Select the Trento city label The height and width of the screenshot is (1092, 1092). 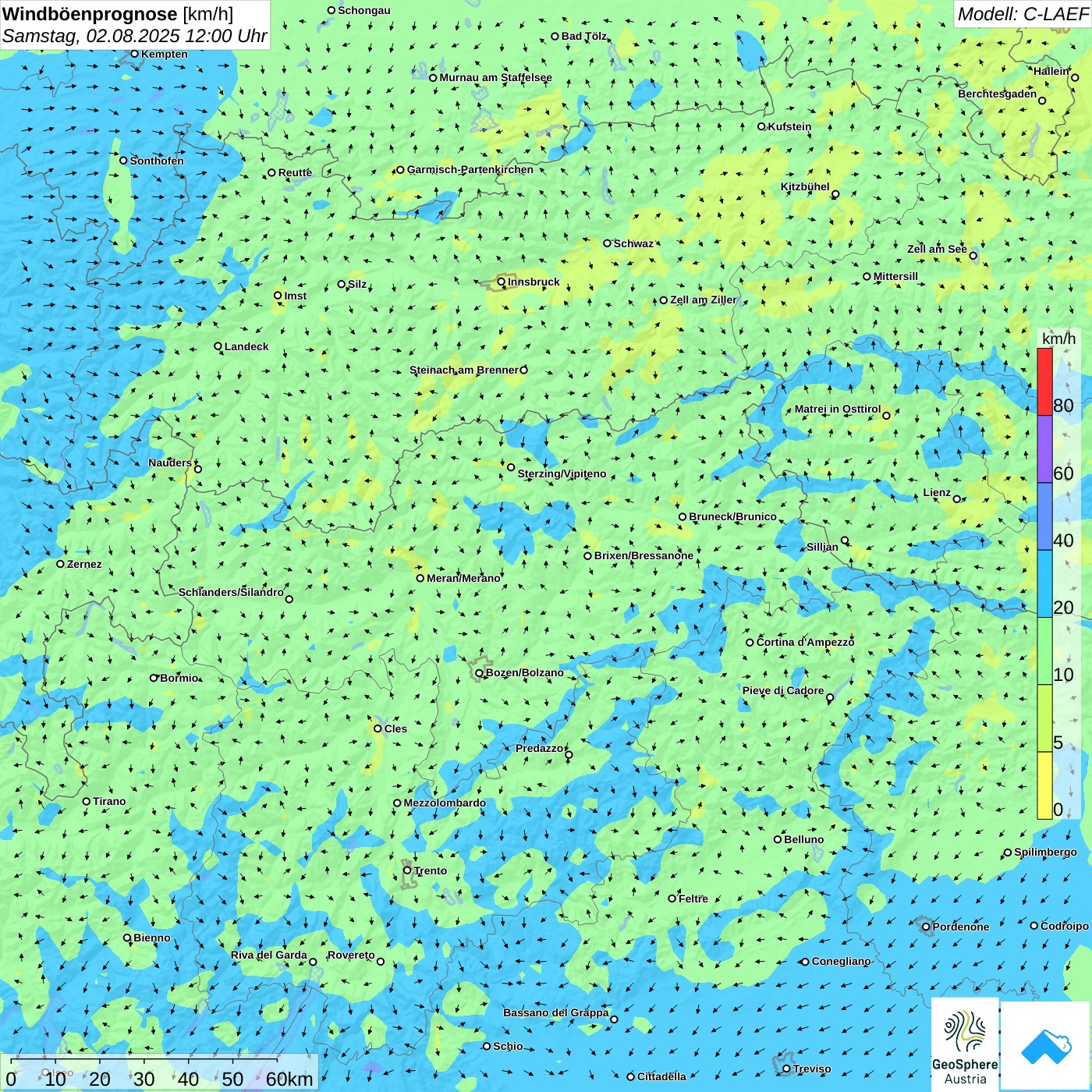(x=431, y=870)
